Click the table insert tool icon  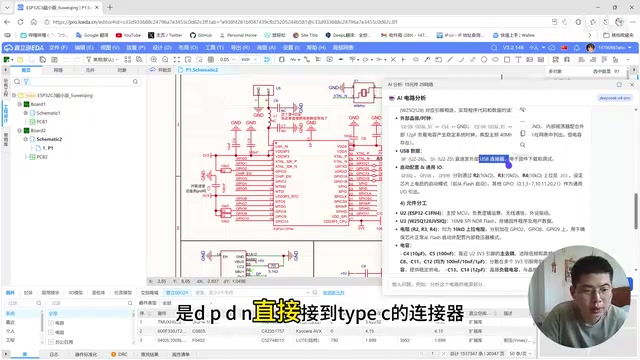coord(541,60)
